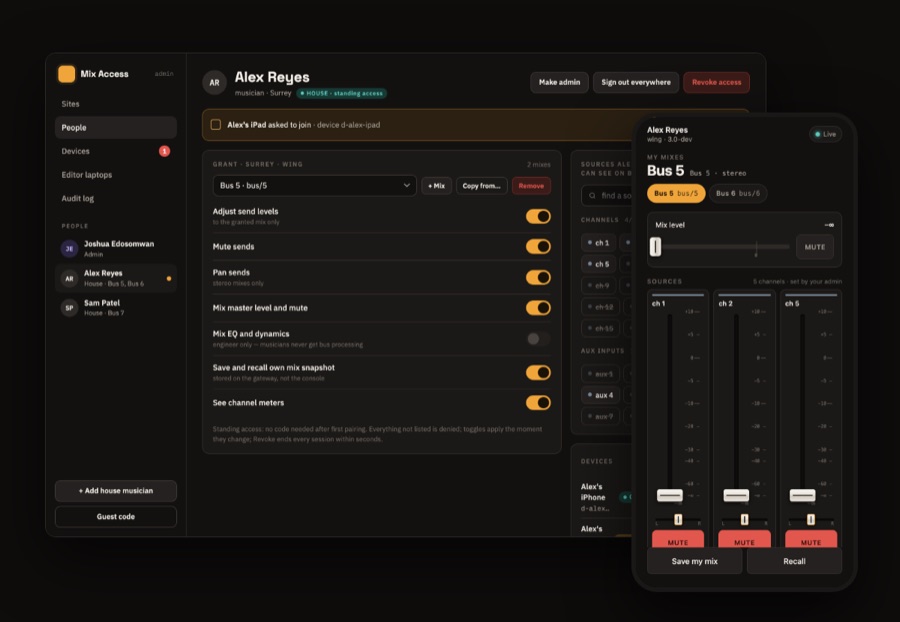Click the Make admin button
Image resolution: width=900 pixels, height=622 pixels.
pyautogui.click(x=559, y=82)
